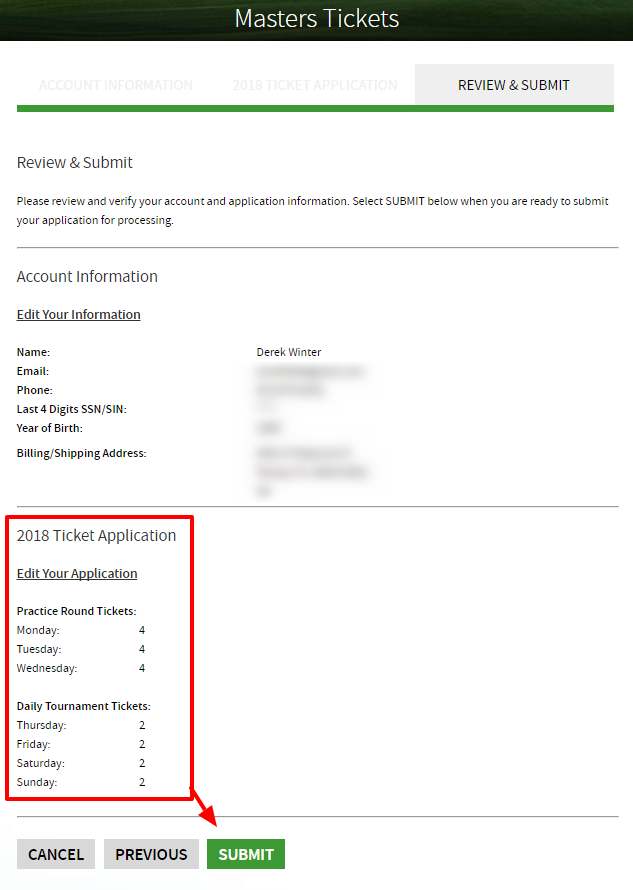Viewport: 633px width, 890px height.
Task: Go back with the Previous button
Action: click(x=151, y=854)
